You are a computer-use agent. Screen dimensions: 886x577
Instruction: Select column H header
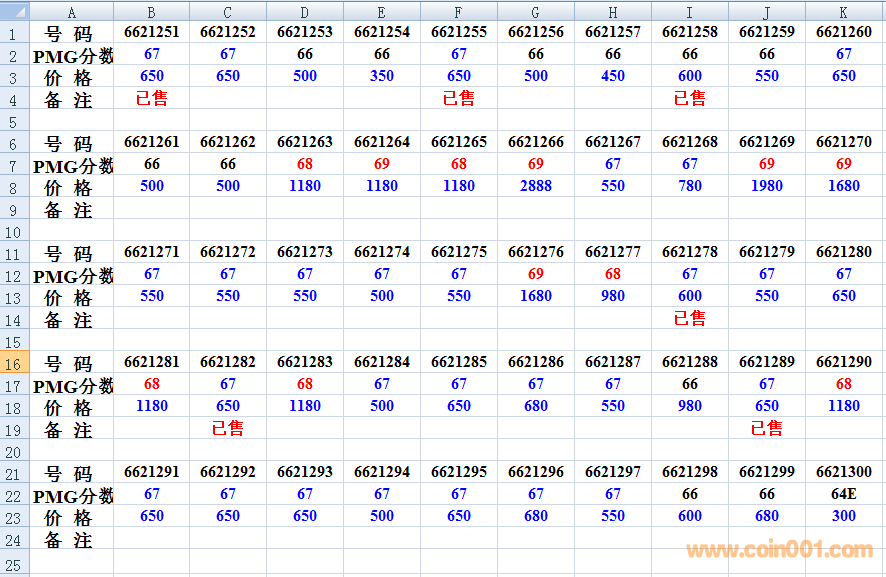[612, 12]
